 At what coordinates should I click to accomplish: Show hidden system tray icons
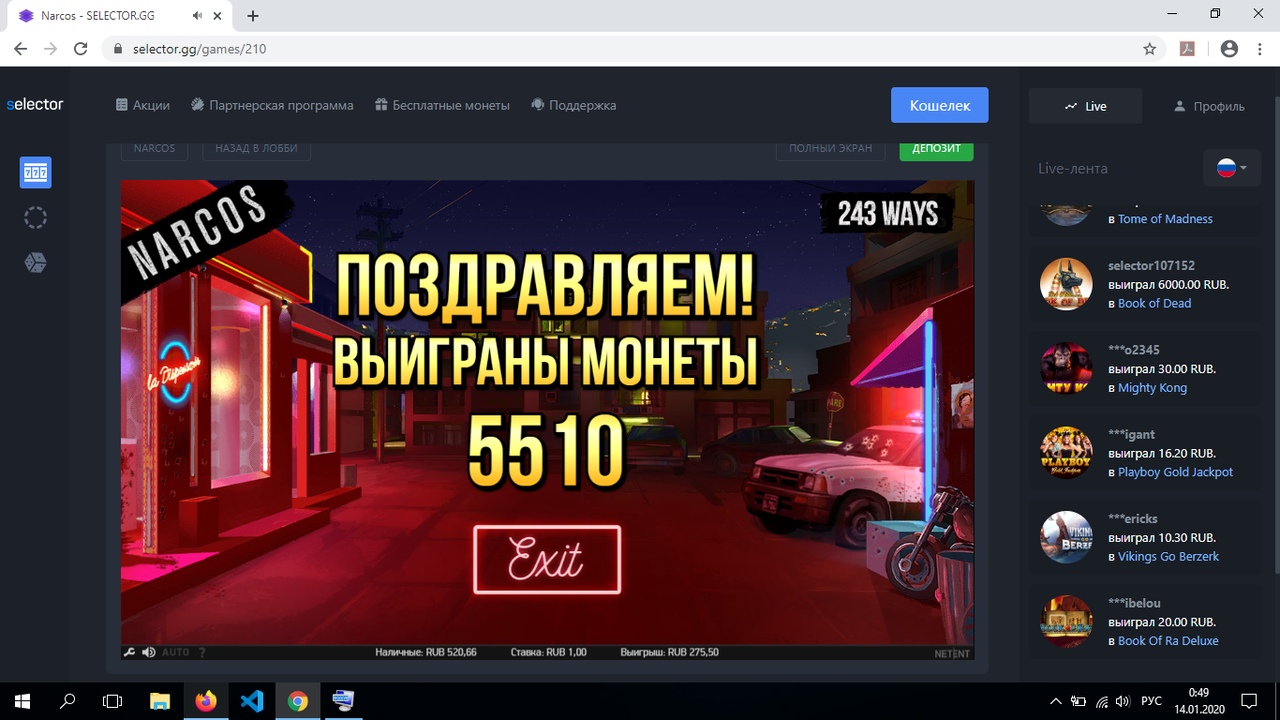pyautogui.click(x=1056, y=701)
